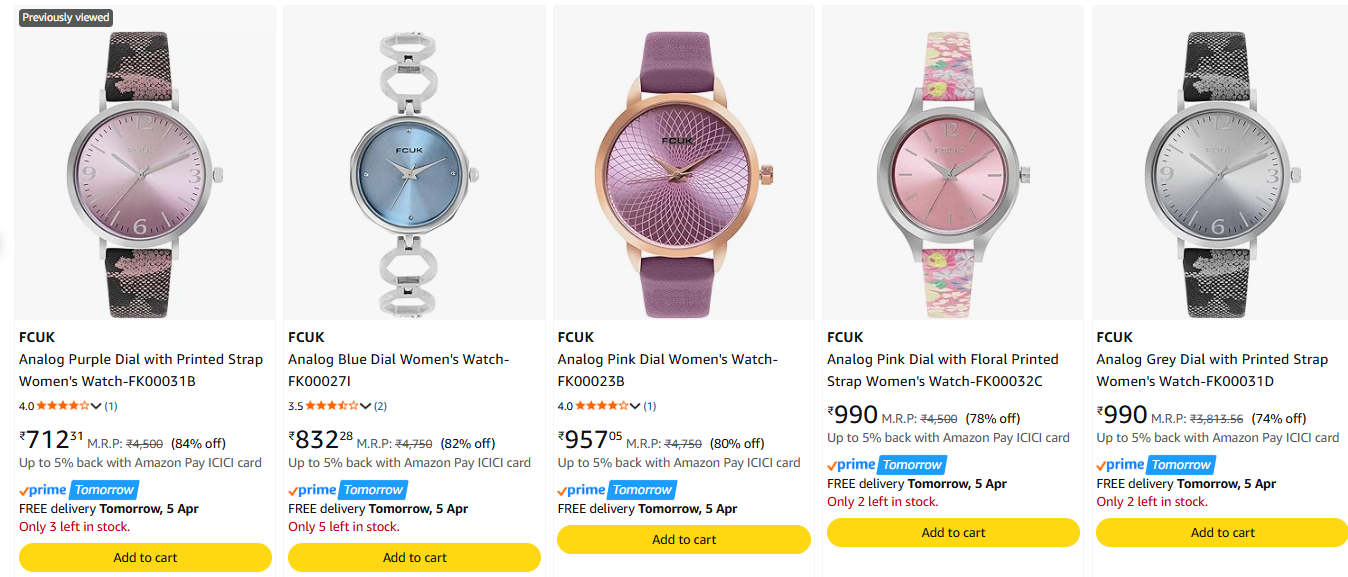Open Analog Grey Dial Printed Strap title link
This screenshot has width=1348, height=577.
pos(1211,370)
